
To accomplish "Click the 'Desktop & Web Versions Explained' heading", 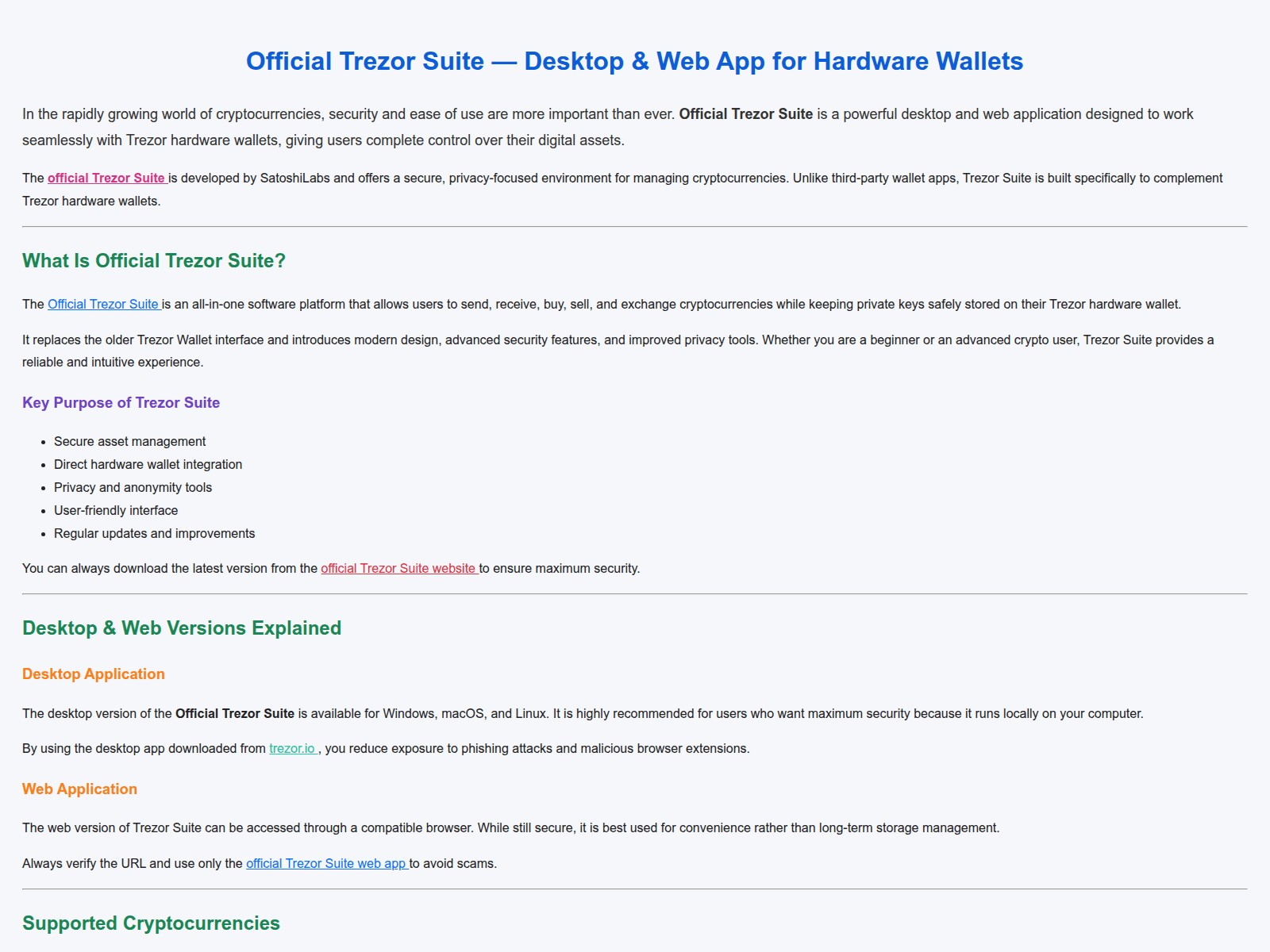I will (x=182, y=628).
